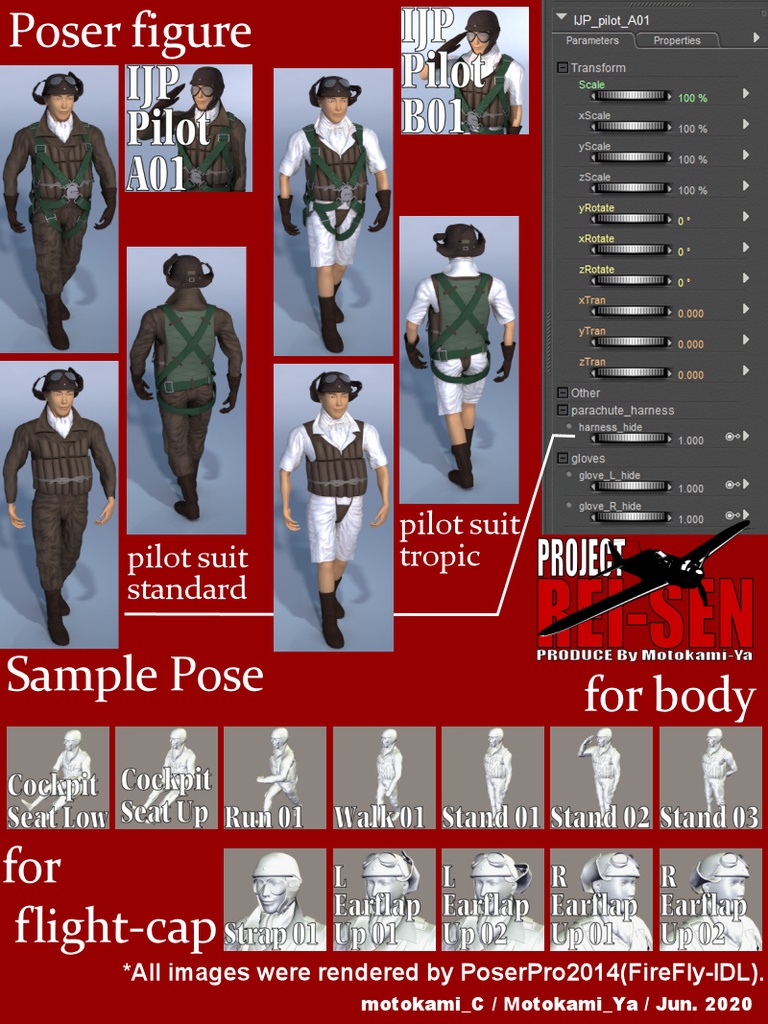Select the Stand 03 pose thumbnail
Screen dimensions: 768x1024
pos(711,778)
